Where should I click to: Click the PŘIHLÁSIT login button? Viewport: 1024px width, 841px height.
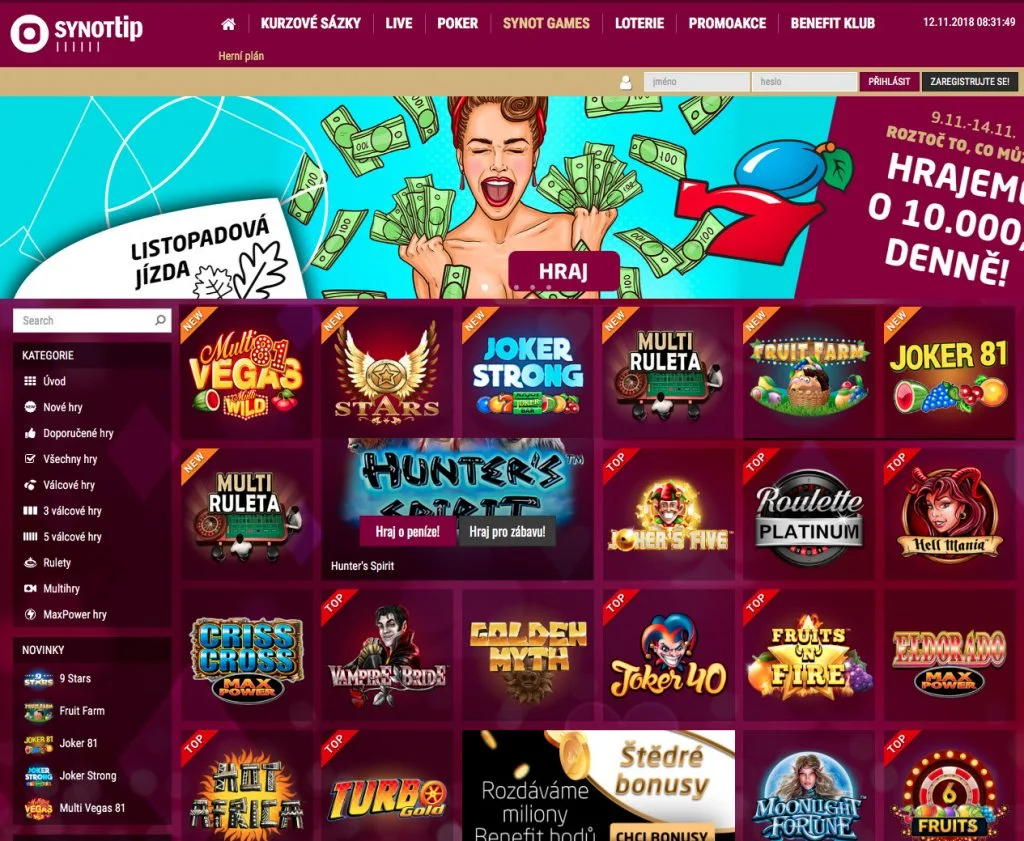click(889, 82)
